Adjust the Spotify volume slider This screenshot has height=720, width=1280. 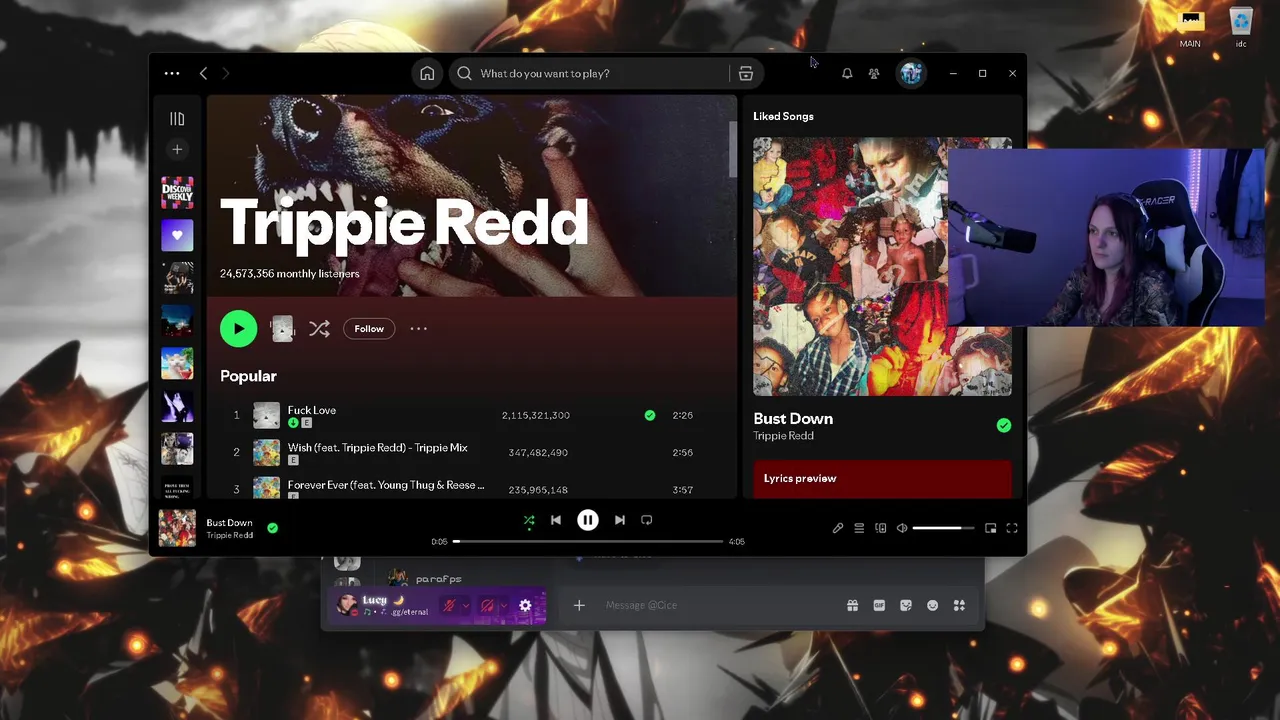point(943,528)
